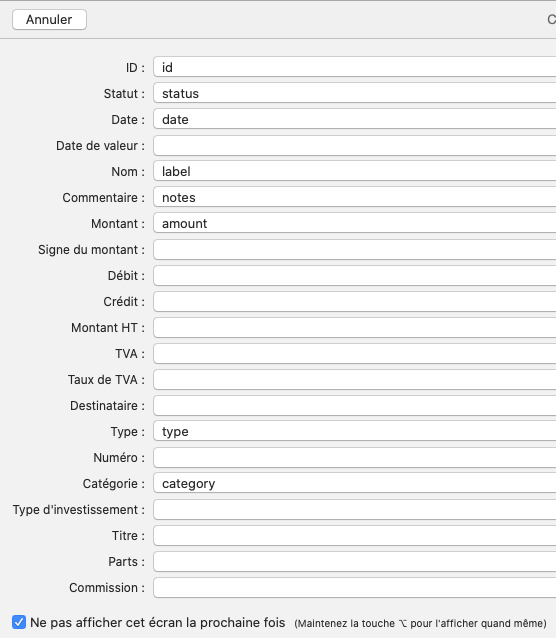Focus the Montant field showing 'amount'

[x=355, y=223]
